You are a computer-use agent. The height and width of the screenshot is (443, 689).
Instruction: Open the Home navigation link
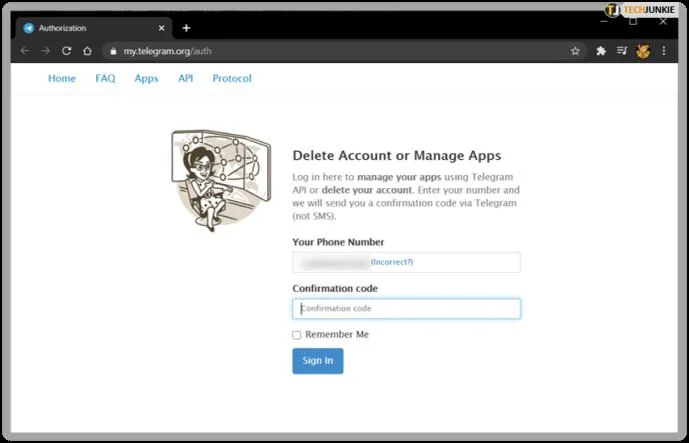(62, 78)
